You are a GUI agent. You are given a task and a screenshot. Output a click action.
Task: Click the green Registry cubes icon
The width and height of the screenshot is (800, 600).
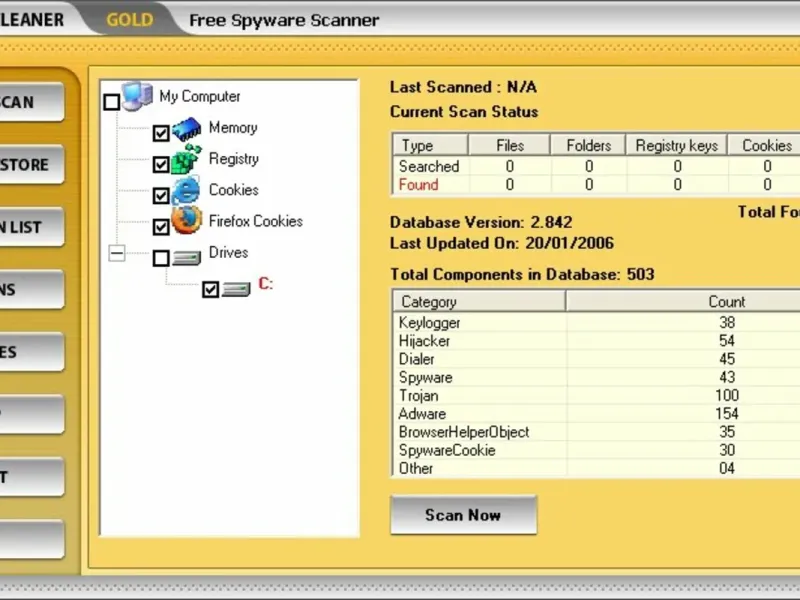[186, 159]
